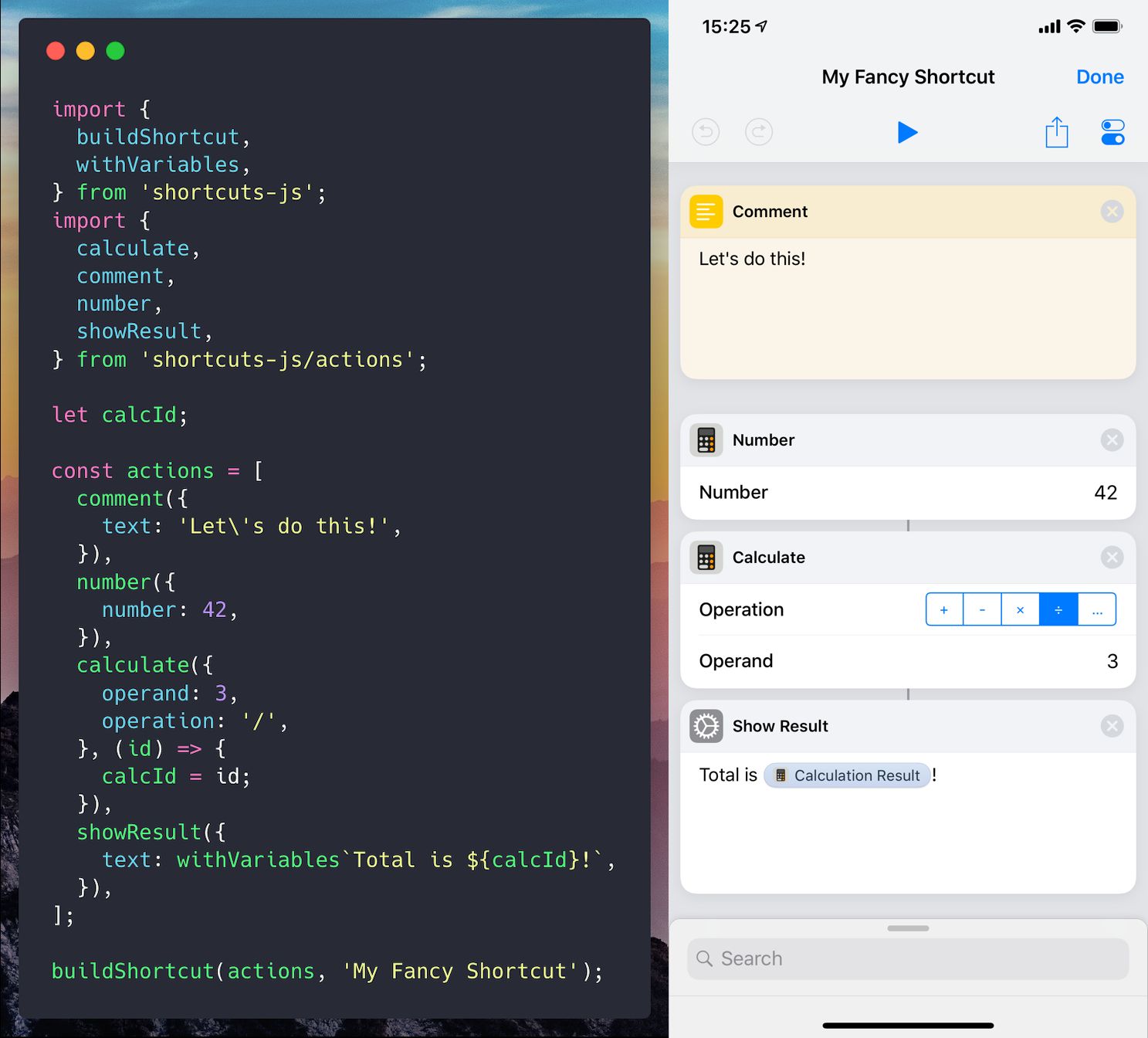Click the subtraction operation button
Viewport: 1148px width, 1038px height.
(982, 609)
